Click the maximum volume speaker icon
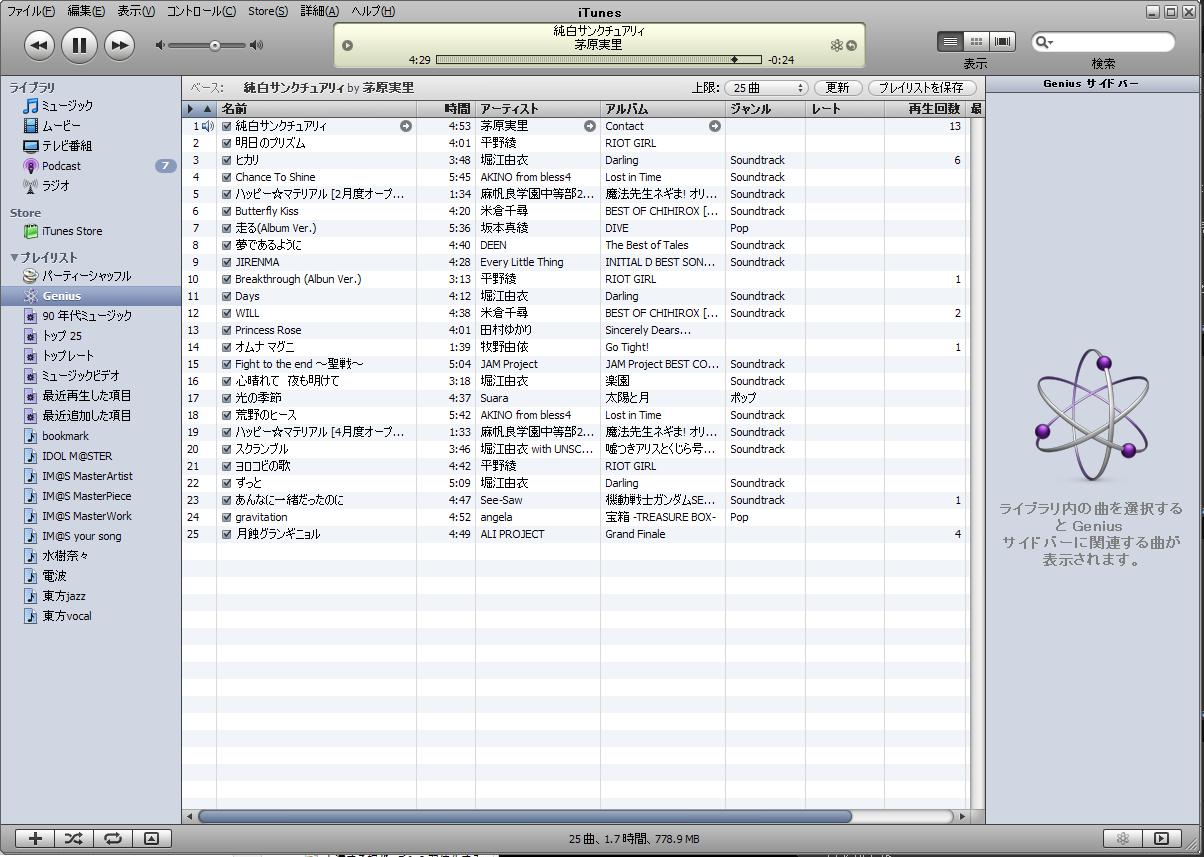 click(x=257, y=45)
